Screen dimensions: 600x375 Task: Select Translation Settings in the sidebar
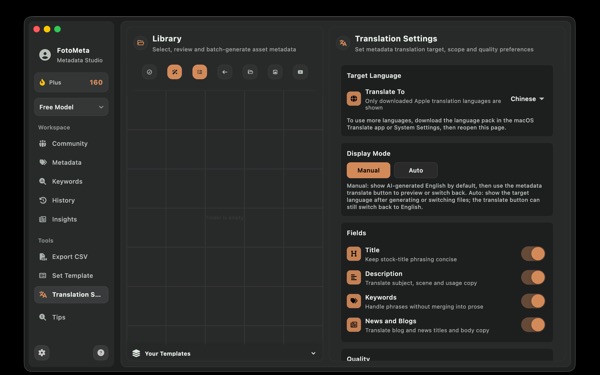[71, 295]
